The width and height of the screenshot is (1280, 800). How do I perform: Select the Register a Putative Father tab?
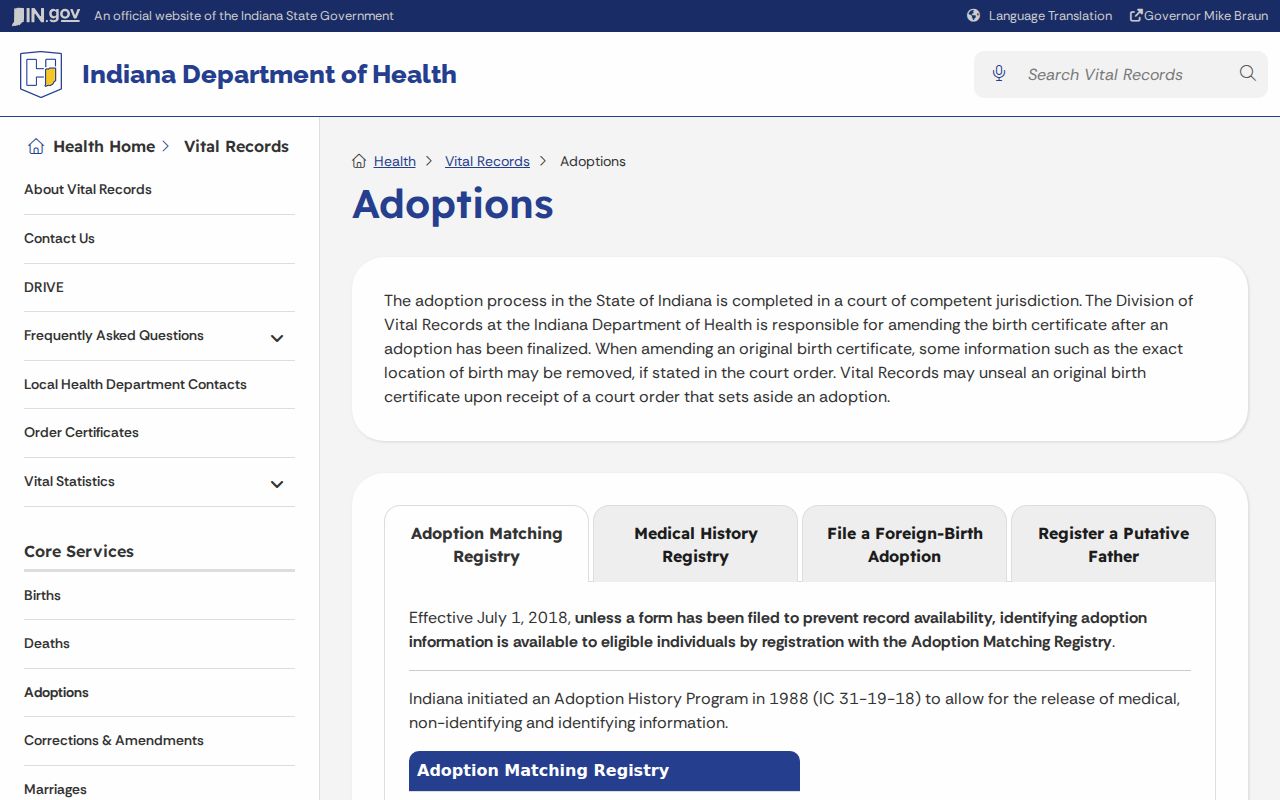pos(1113,544)
